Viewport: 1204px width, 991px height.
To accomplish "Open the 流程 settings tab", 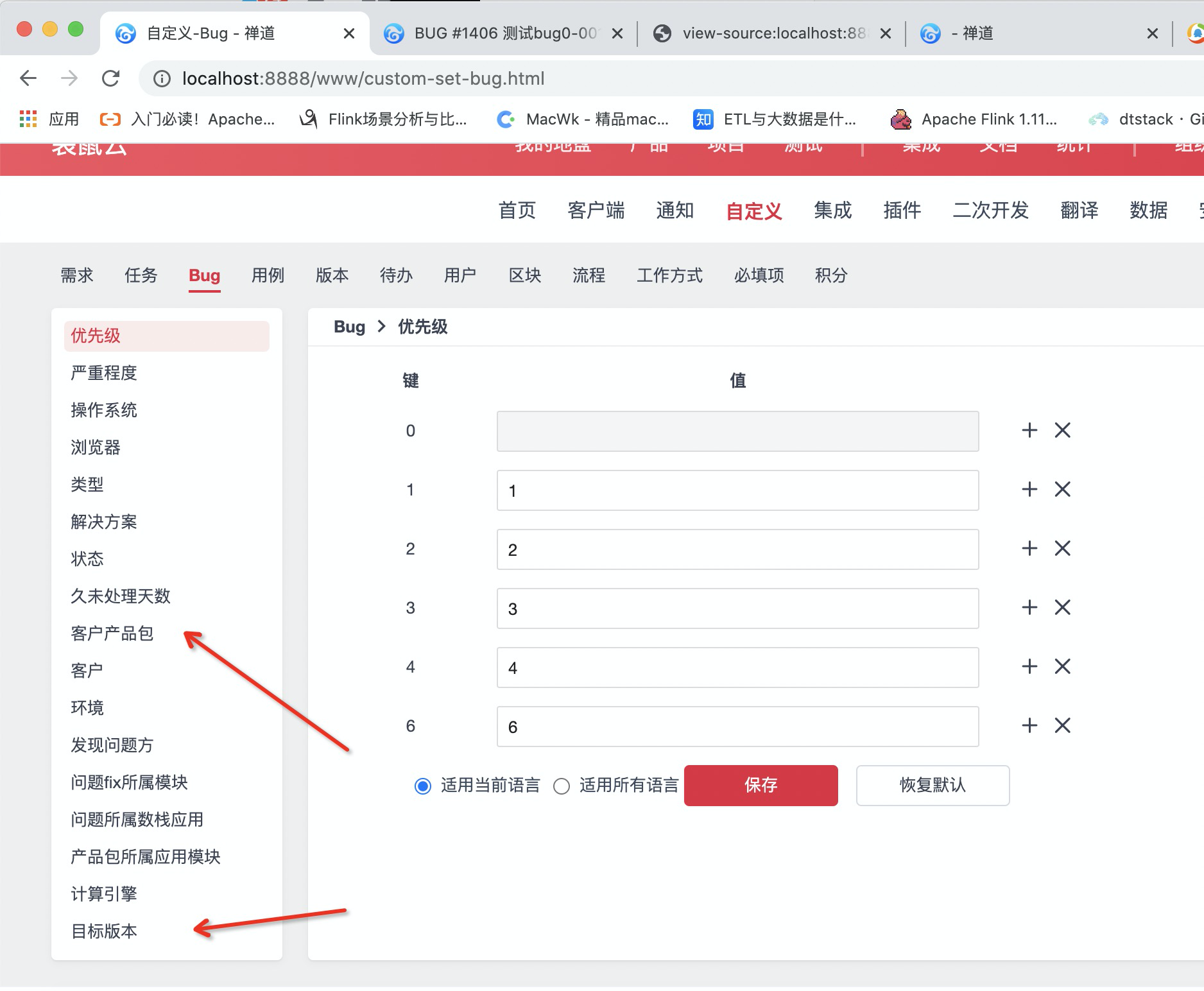I will (x=589, y=275).
